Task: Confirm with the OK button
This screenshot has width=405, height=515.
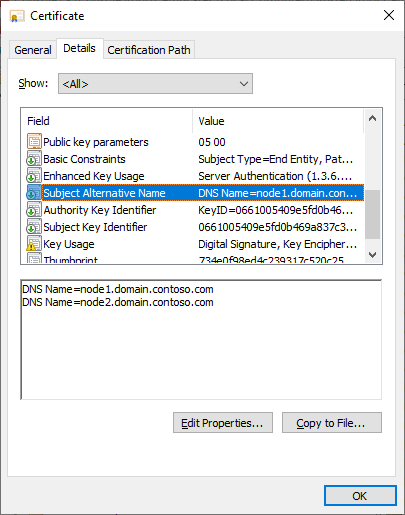Action: pyautogui.click(x=360, y=496)
